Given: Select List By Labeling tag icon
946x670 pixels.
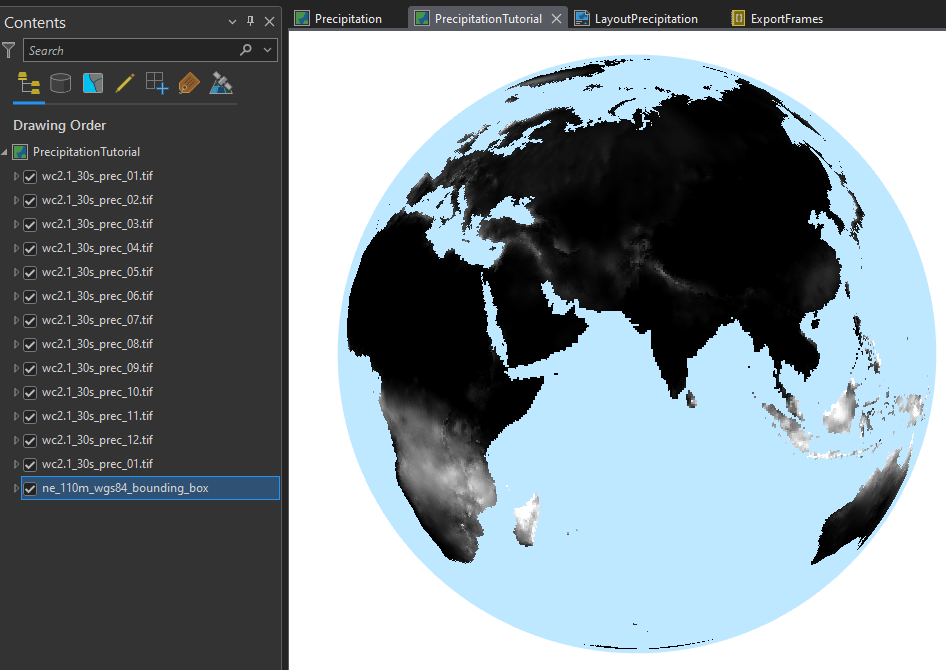Looking at the screenshot, I should coord(189,83).
